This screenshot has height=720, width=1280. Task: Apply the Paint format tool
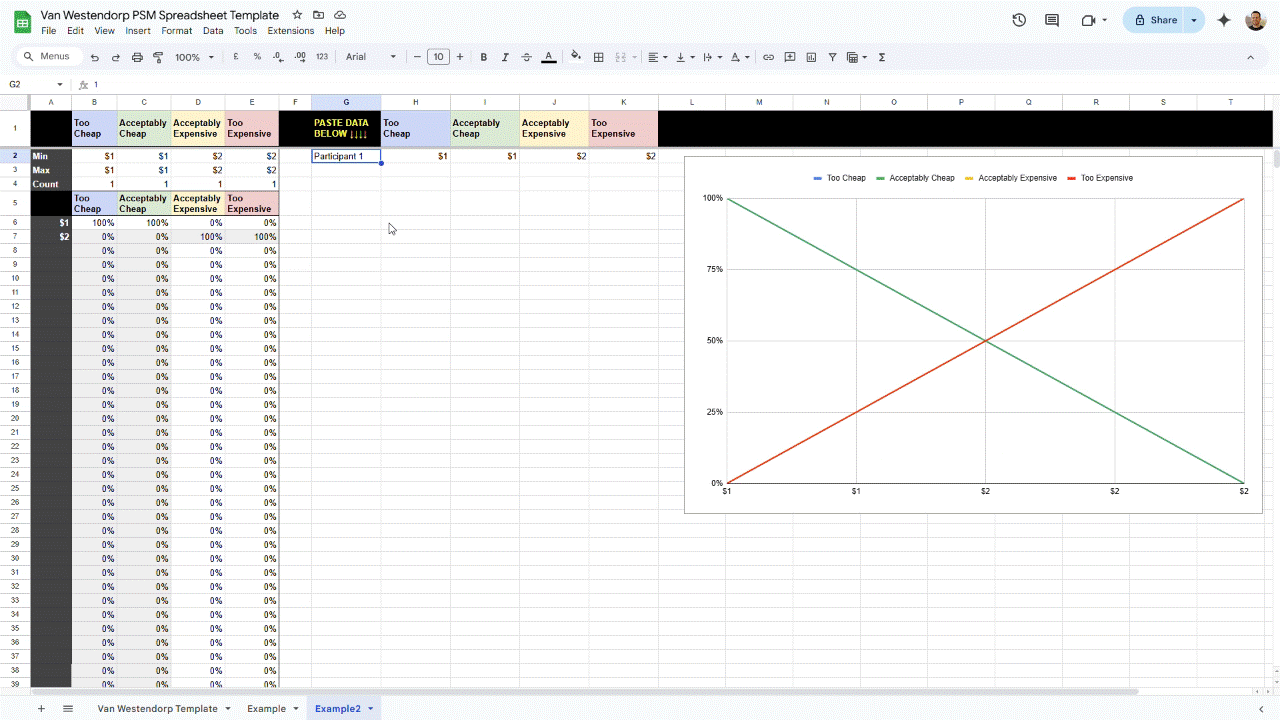click(x=157, y=57)
